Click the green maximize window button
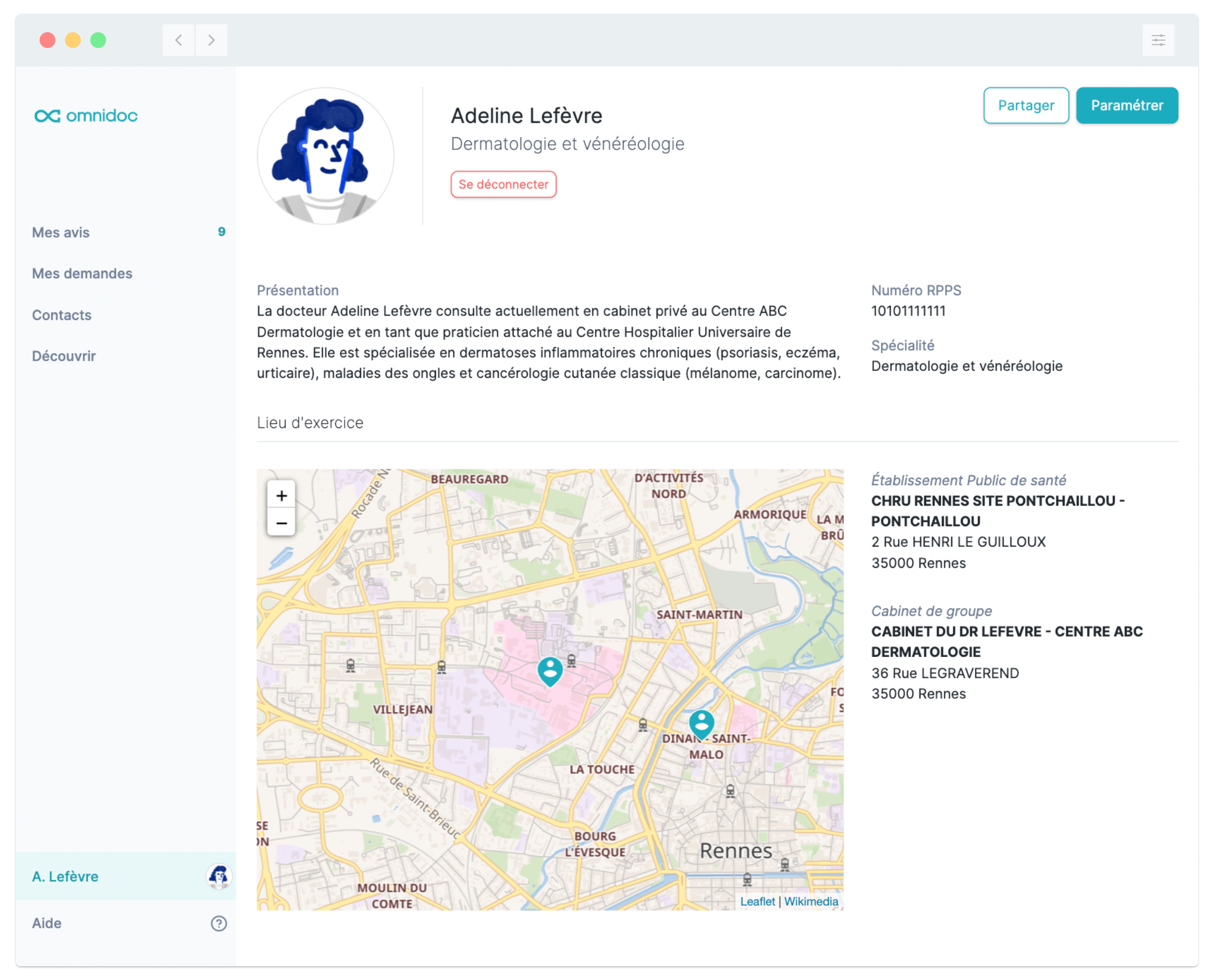Viewport: 1214px width, 980px height. tap(98, 40)
